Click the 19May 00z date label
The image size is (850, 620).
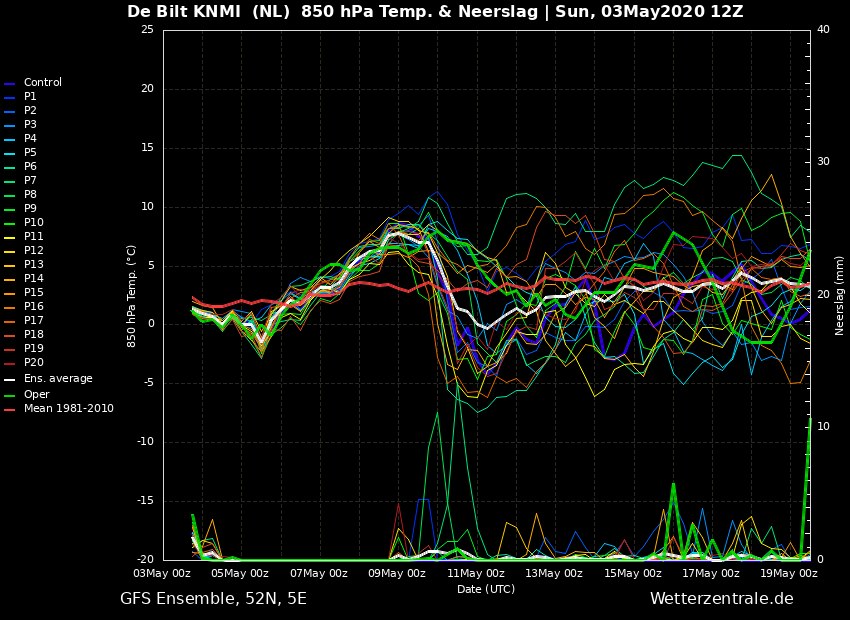[789, 573]
